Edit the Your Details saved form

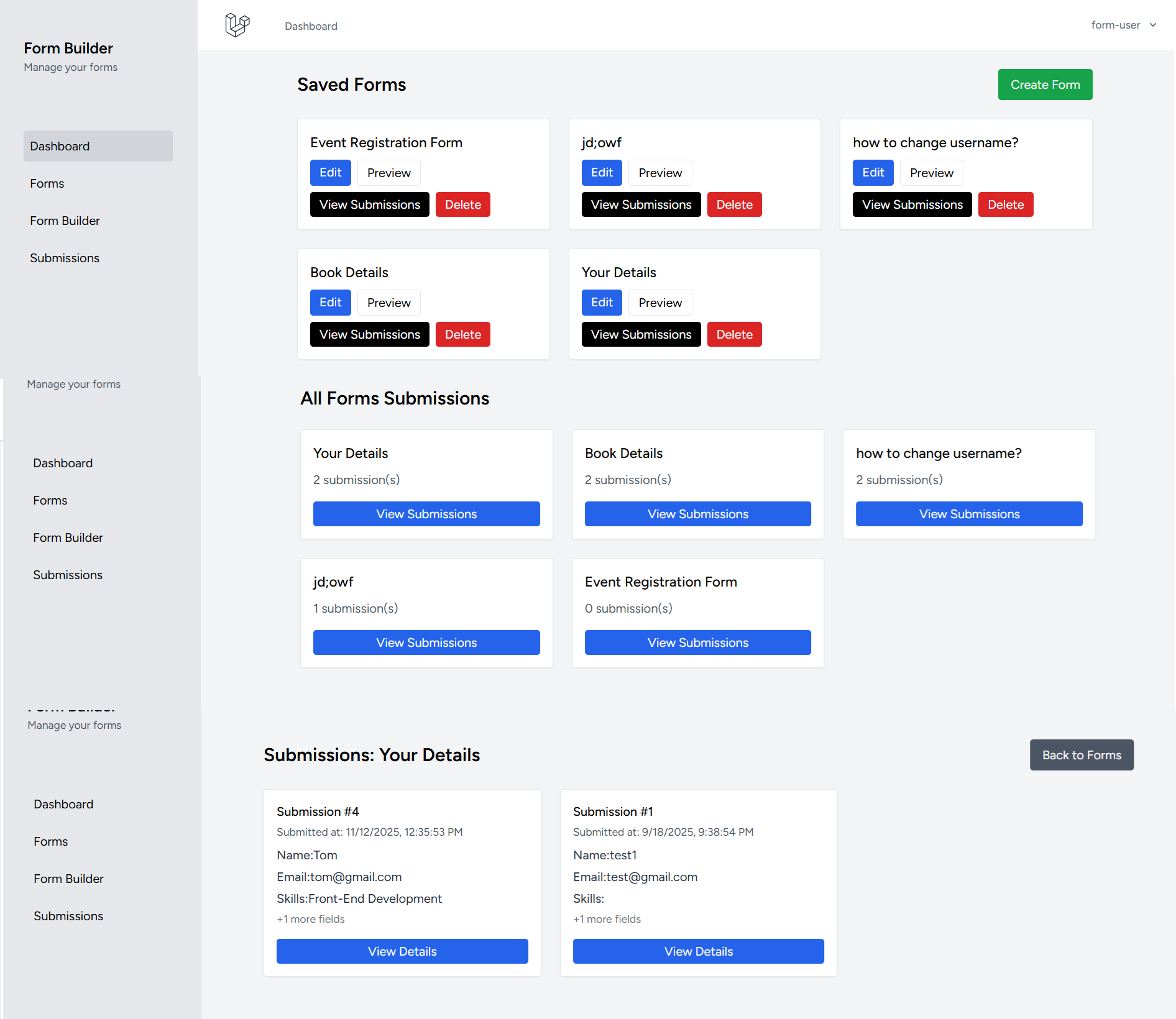point(601,303)
